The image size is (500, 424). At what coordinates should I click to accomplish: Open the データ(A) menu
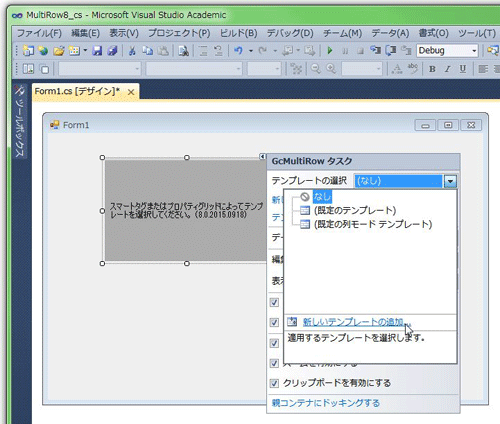(x=390, y=33)
